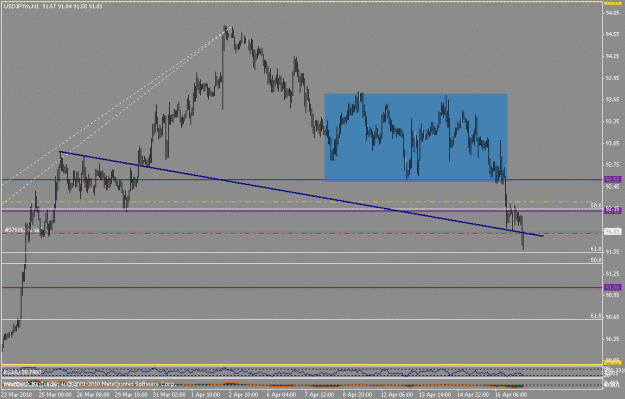Select the purple horizontal line at 91.05
The width and height of the screenshot is (625, 399).
(302, 287)
